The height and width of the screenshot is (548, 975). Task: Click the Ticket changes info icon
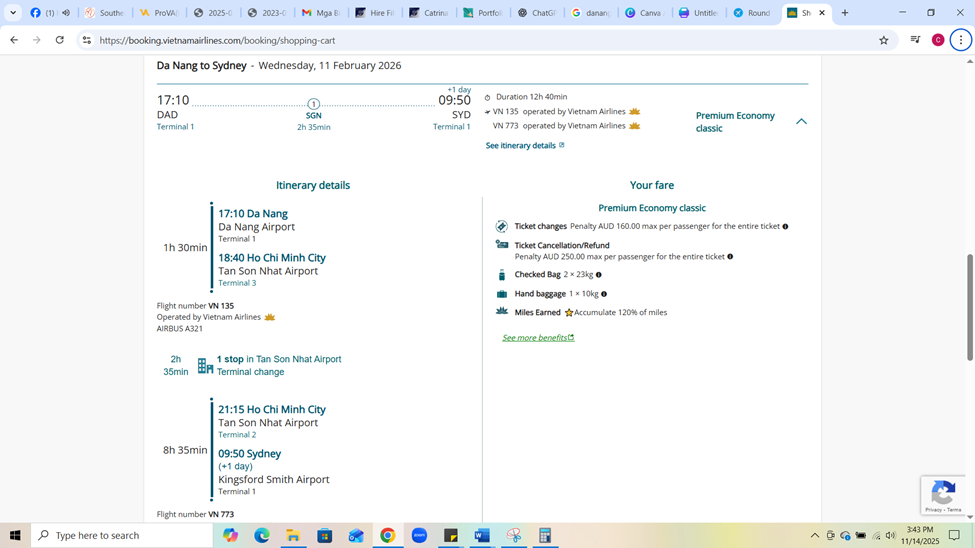pyautogui.click(x=785, y=226)
